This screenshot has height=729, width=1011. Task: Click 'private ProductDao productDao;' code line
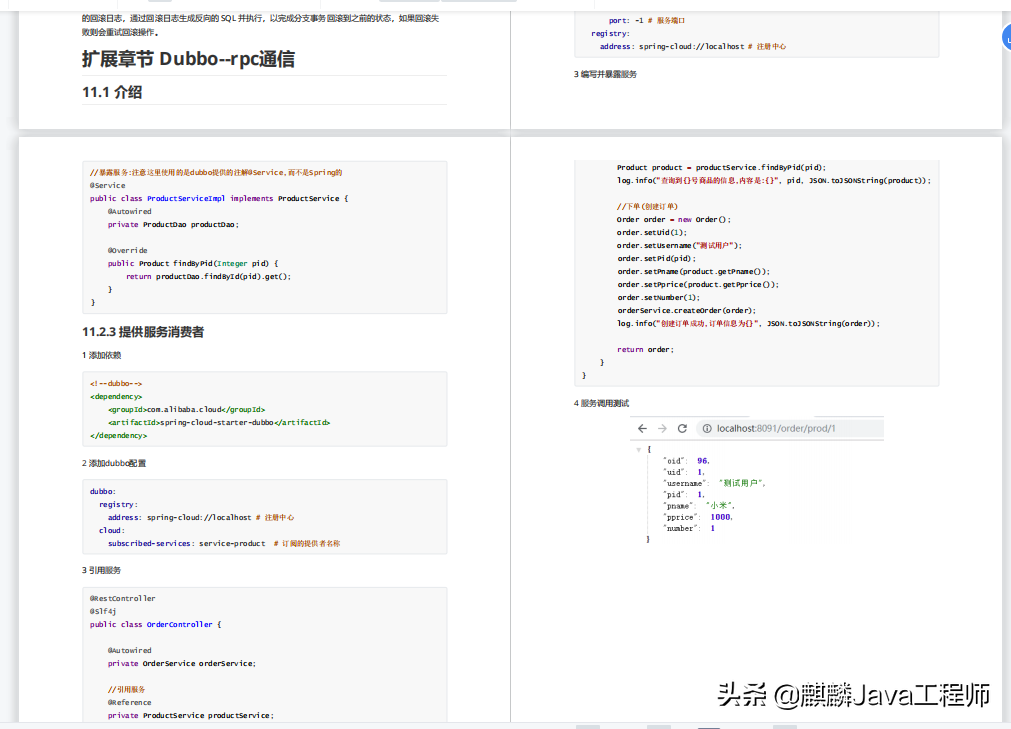pyautogui.click(x=173, y=224)
